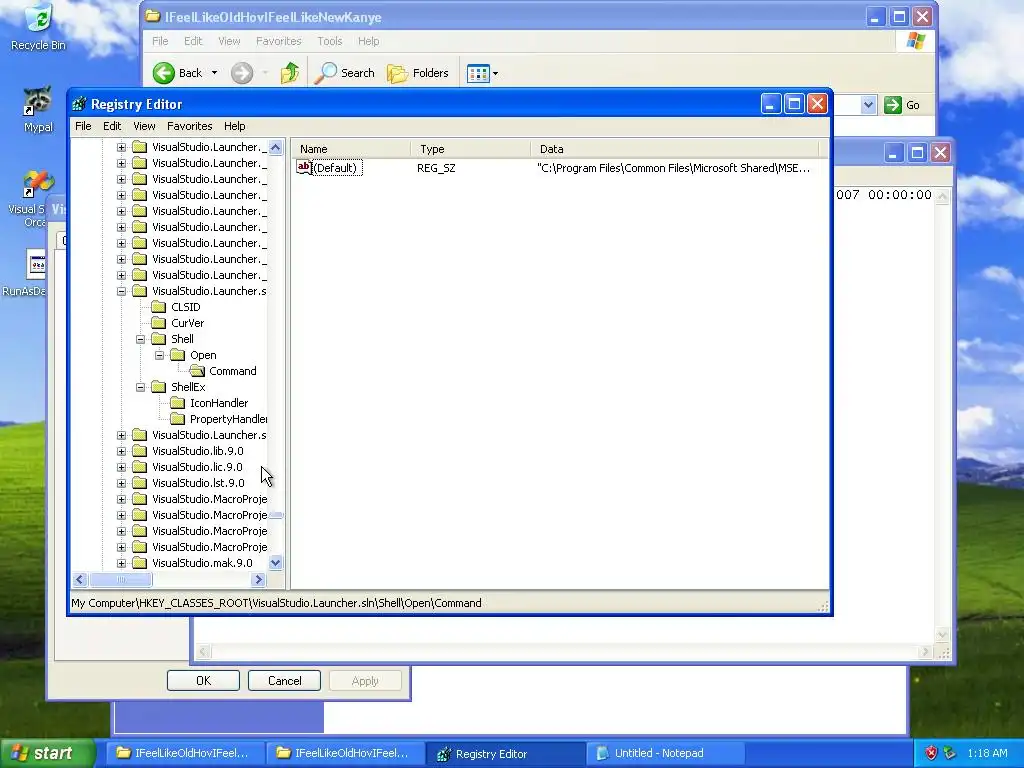Open the Back history dropdown arrow
Viewport: 1024px width, 768px height.
(214, 73)
